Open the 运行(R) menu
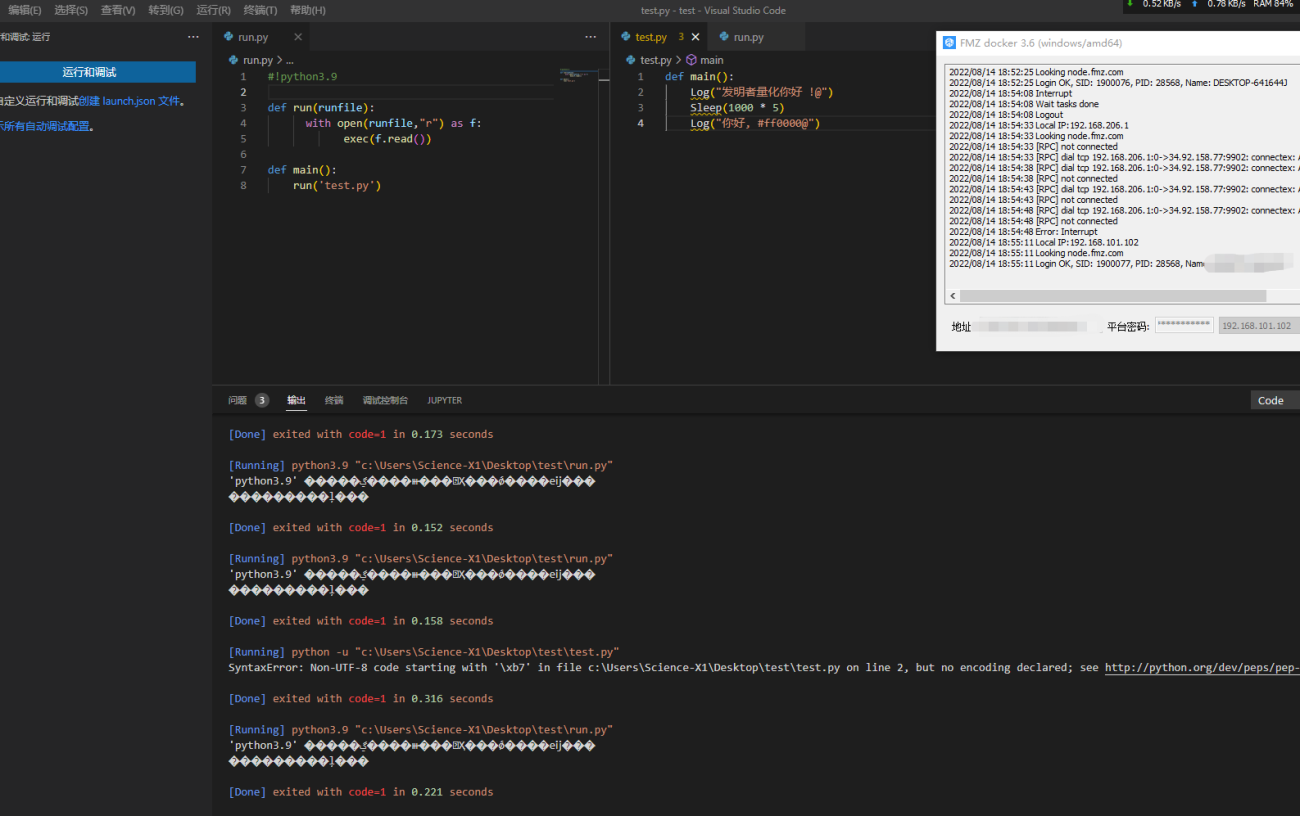 [x=213, y=10]
